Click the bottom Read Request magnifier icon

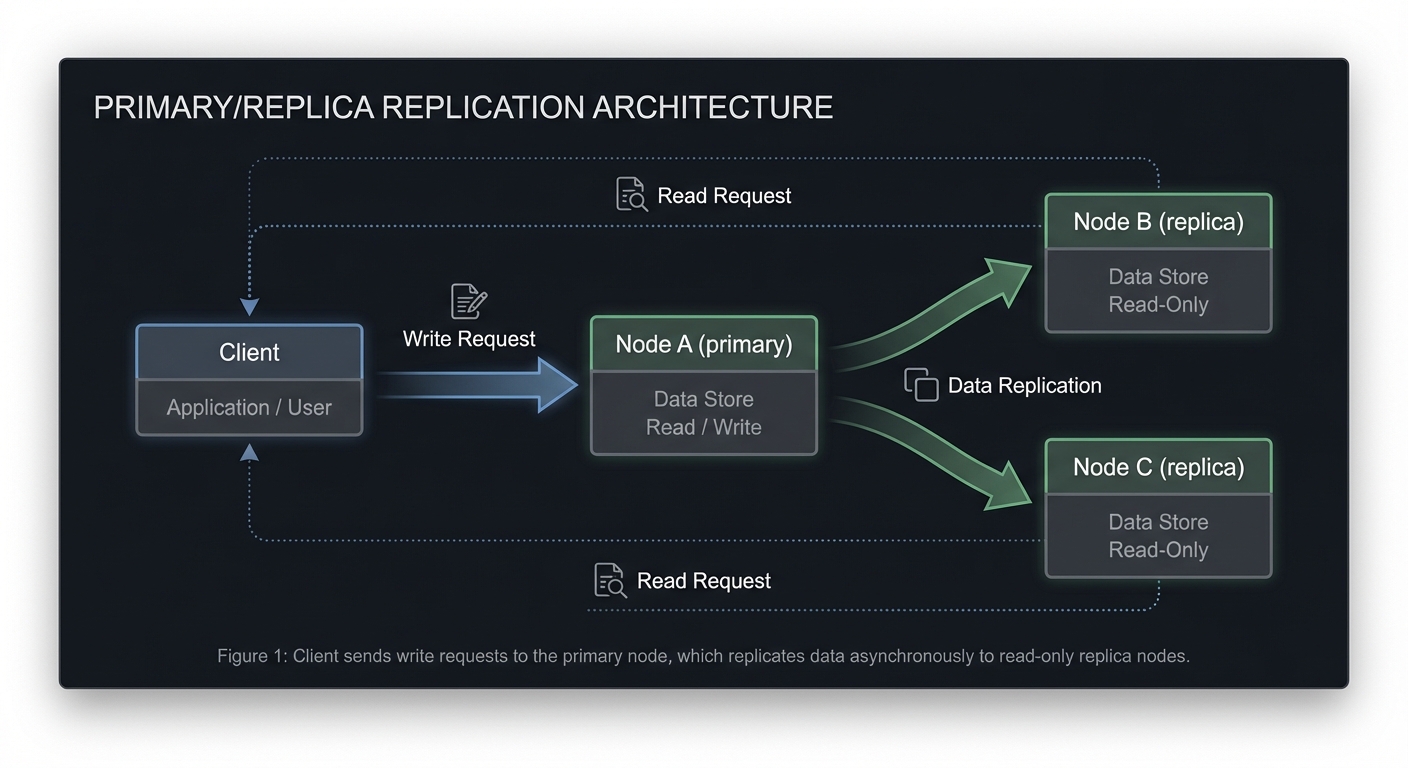609,580
